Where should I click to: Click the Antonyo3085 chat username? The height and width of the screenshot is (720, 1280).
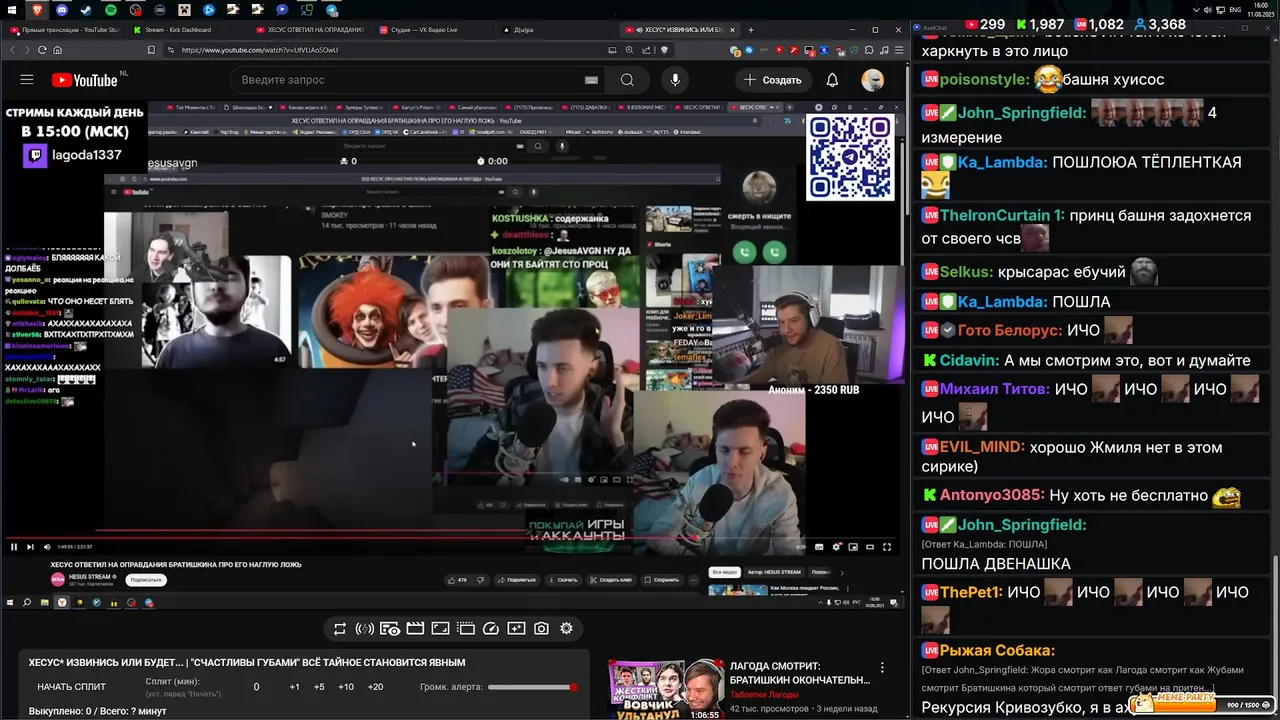tap(993, 495)
